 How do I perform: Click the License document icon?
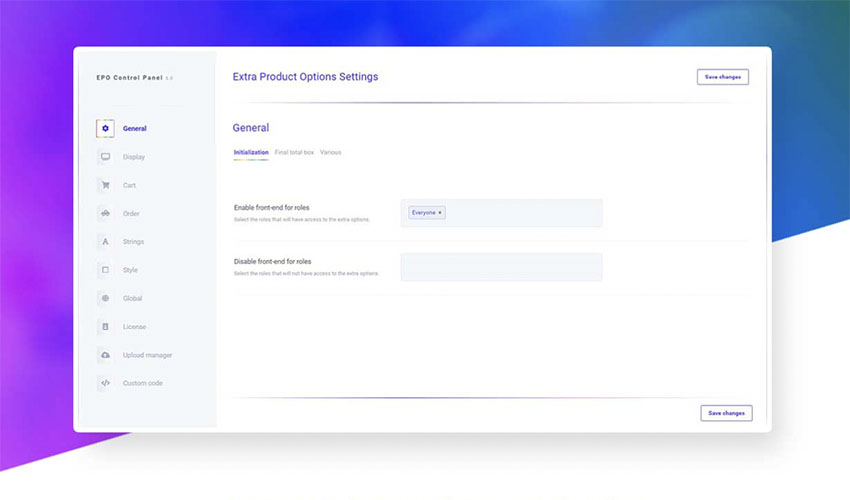tap(105, 326)
